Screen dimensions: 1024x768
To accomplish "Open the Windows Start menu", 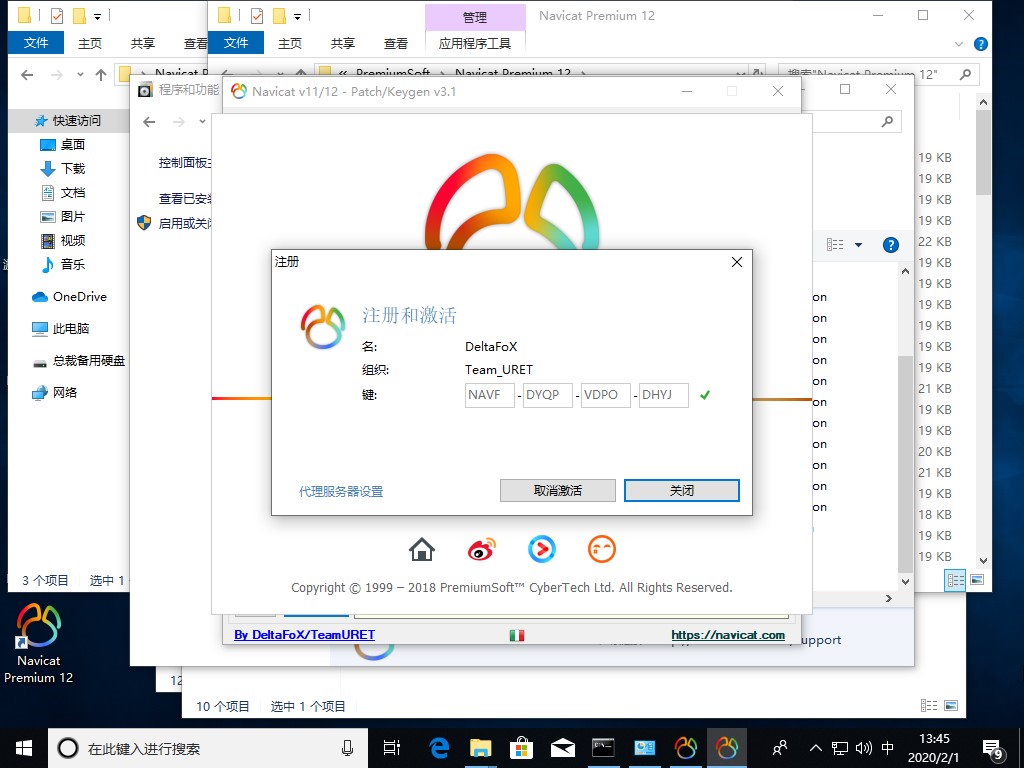I will (x=24, y=748).
